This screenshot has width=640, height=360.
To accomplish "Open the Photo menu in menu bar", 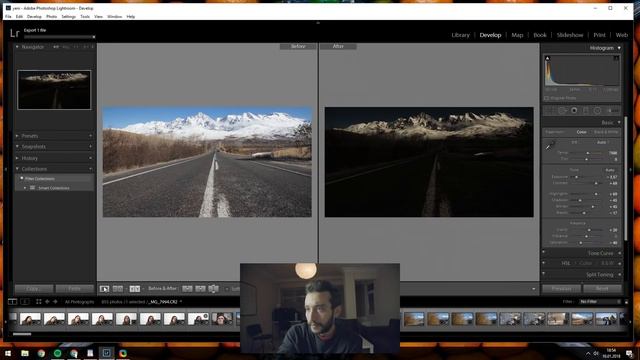I will 51,17.
